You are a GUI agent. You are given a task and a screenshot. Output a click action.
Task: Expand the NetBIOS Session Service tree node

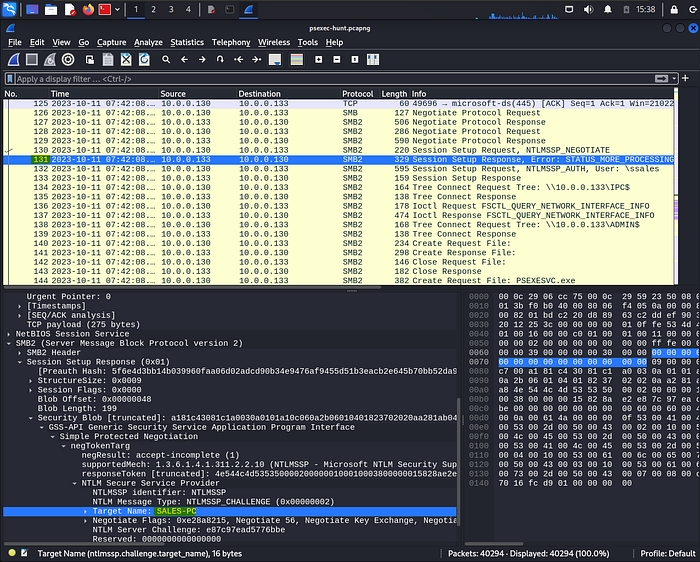tap(9, 333)
